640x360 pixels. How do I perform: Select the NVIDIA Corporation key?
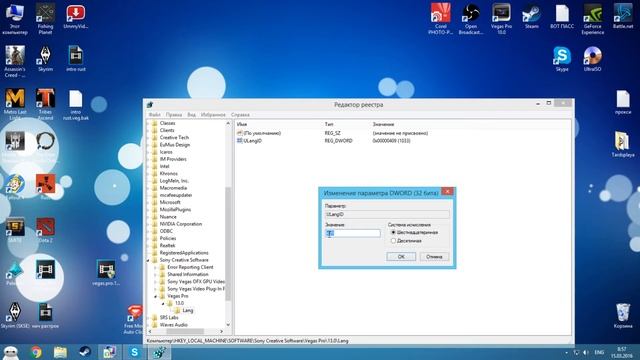(180, 224)
